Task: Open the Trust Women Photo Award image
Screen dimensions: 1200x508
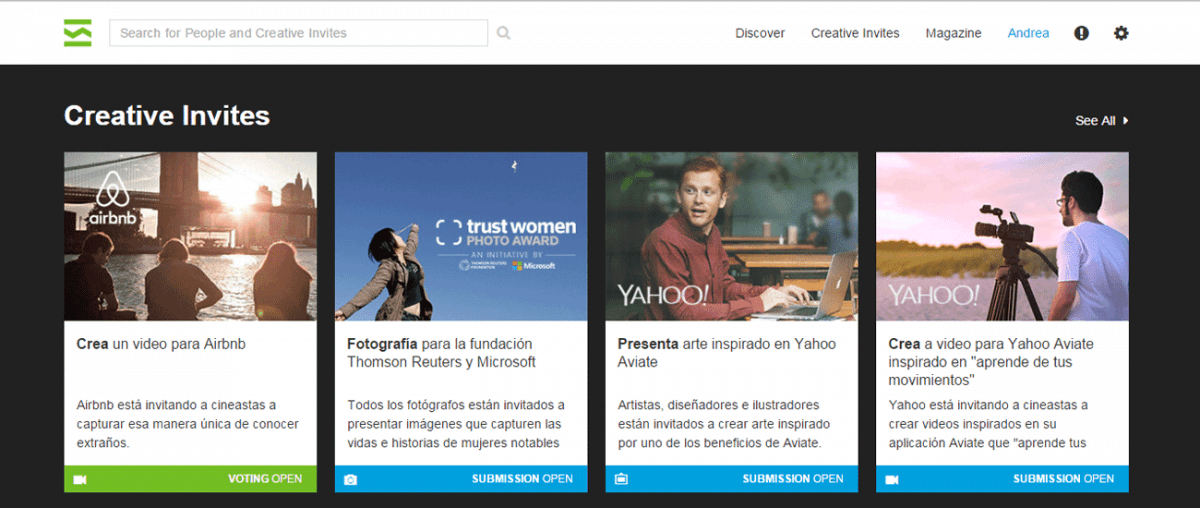Action: [461, 236]
